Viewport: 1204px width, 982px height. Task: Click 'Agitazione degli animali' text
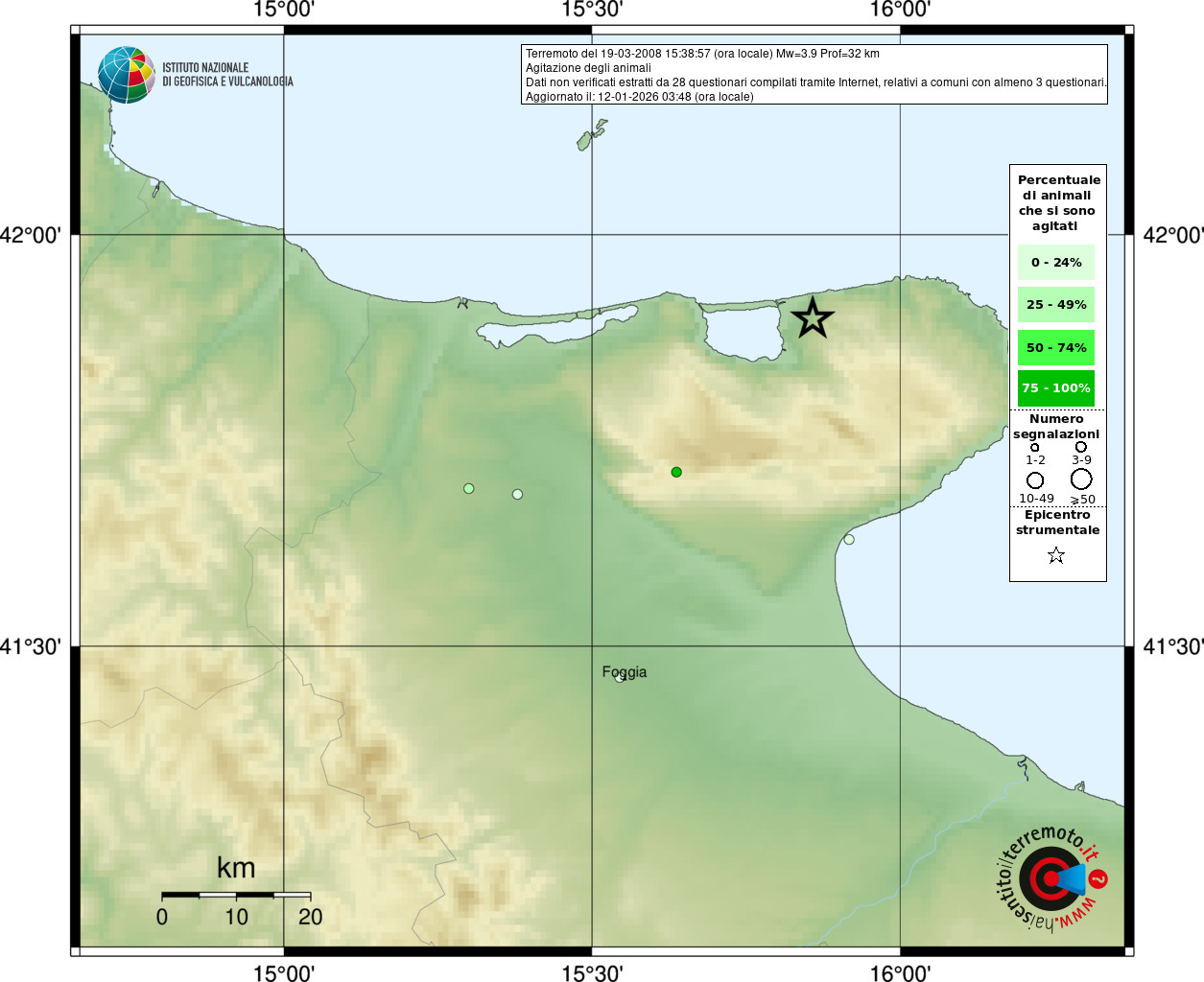click(x=588, y=68)
